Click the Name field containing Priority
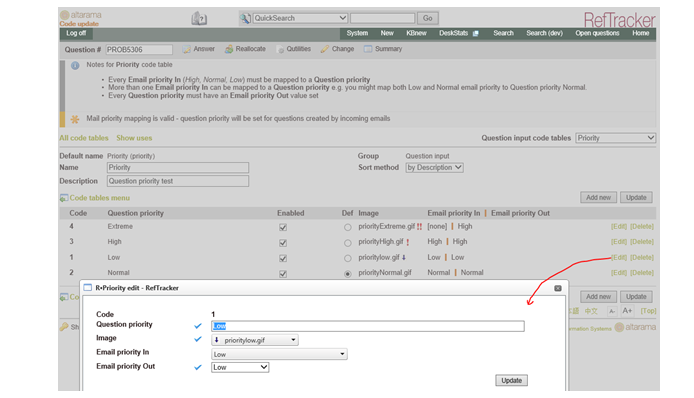The width and height of the screenshot is (694, 398). [178, 168]
